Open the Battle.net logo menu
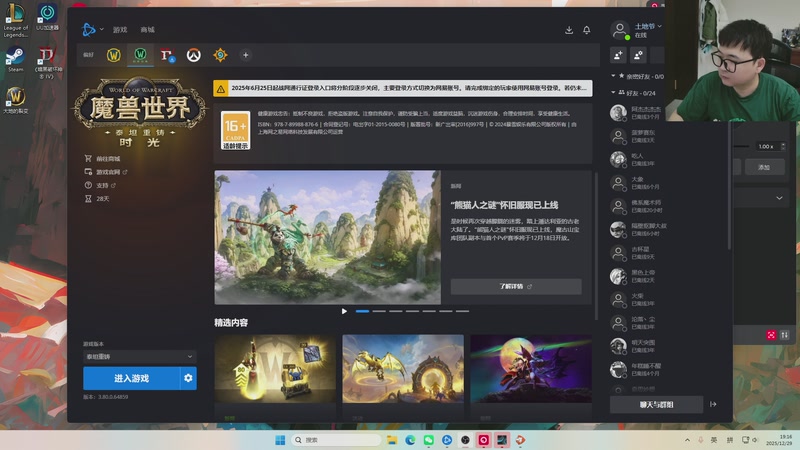 tap(89, 30)
